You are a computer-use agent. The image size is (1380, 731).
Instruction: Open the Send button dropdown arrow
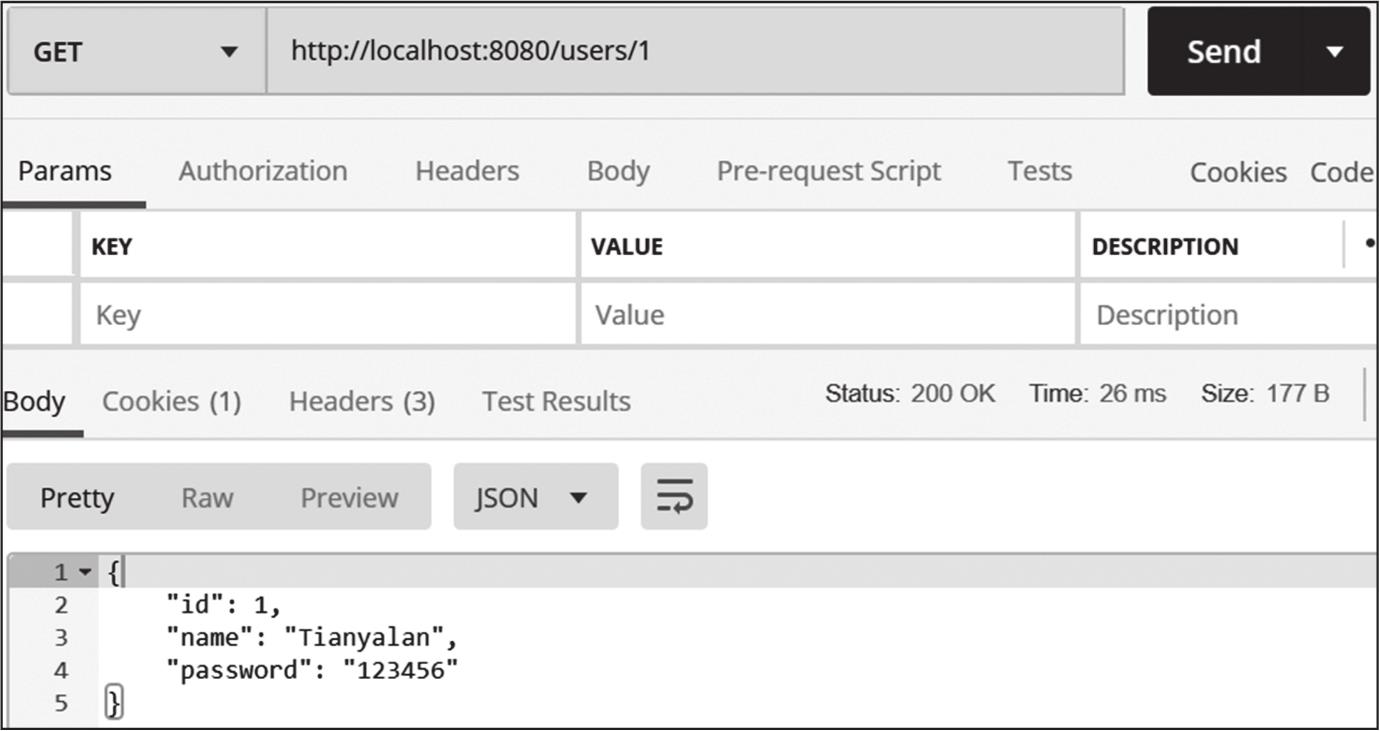(1335, 51)
